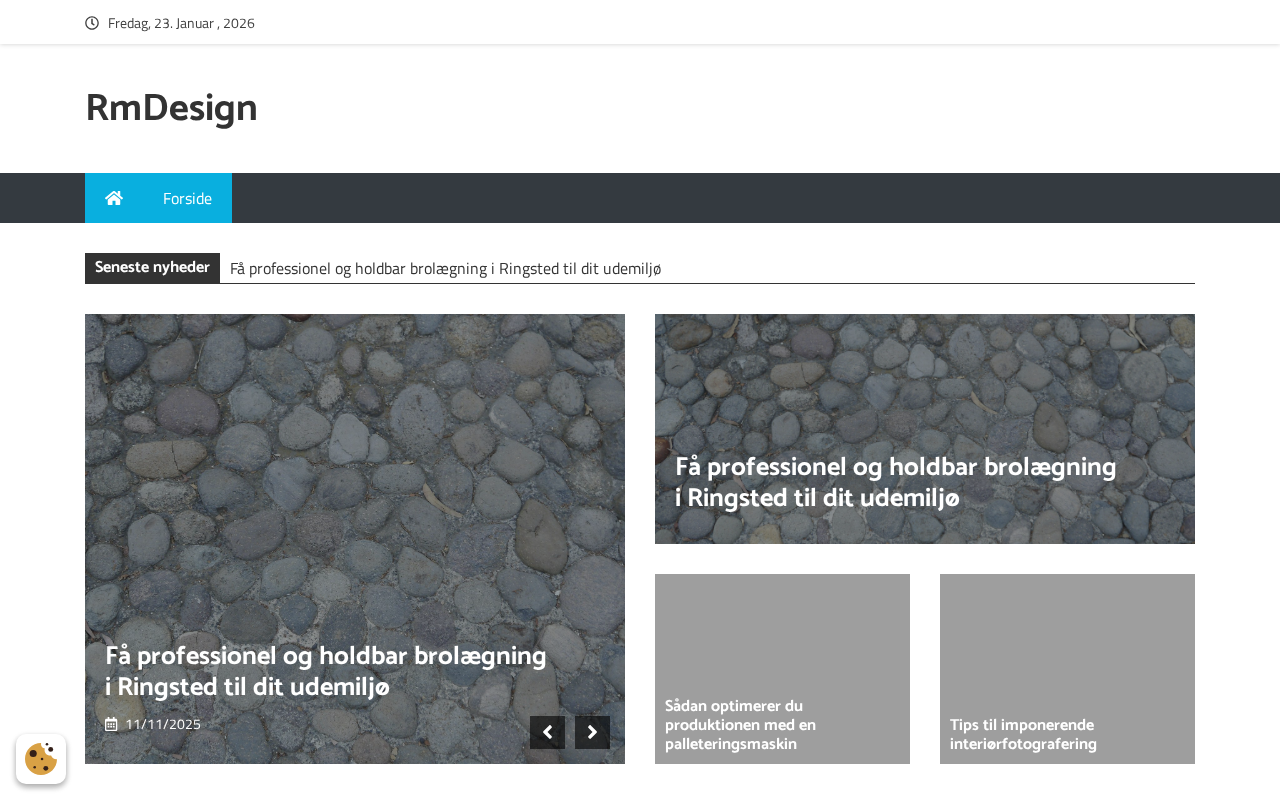The image size is (1280, 800).
Task: Open the Forside menu item
Action: (x=187, y=198)
